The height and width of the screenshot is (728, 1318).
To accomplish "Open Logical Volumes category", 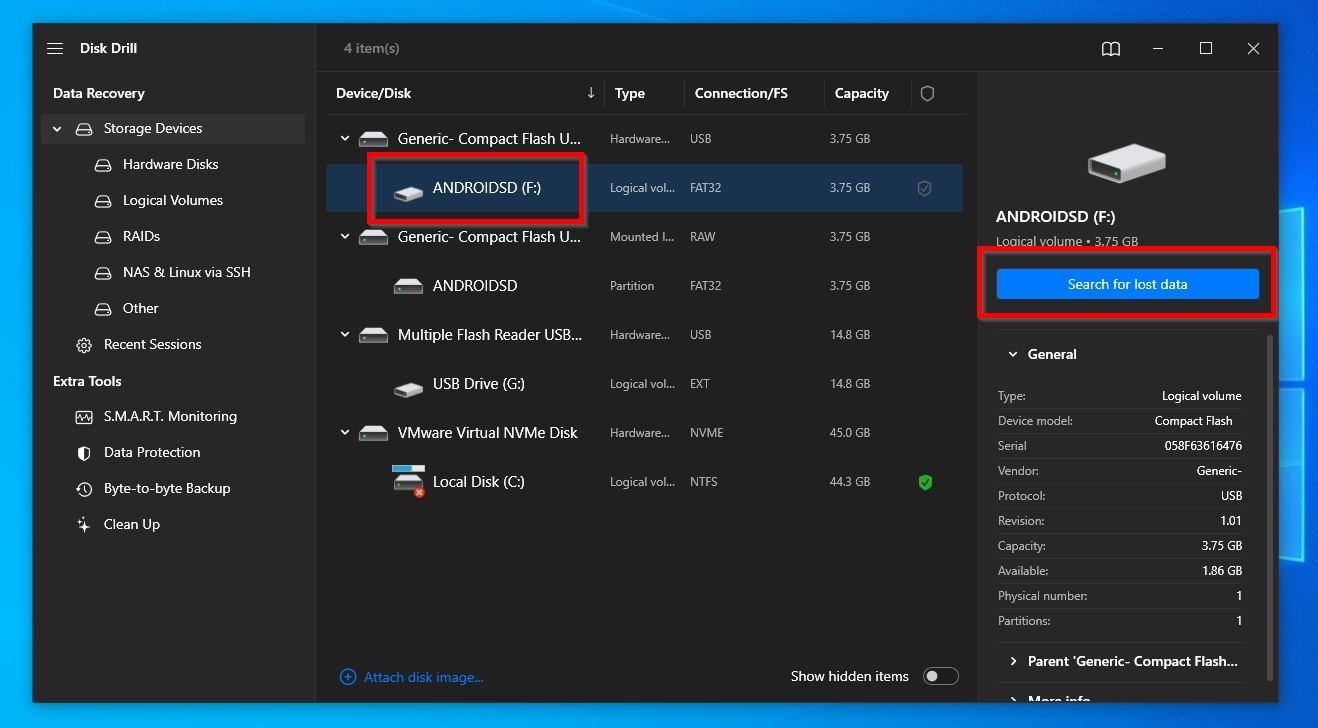I will [173, 201].
